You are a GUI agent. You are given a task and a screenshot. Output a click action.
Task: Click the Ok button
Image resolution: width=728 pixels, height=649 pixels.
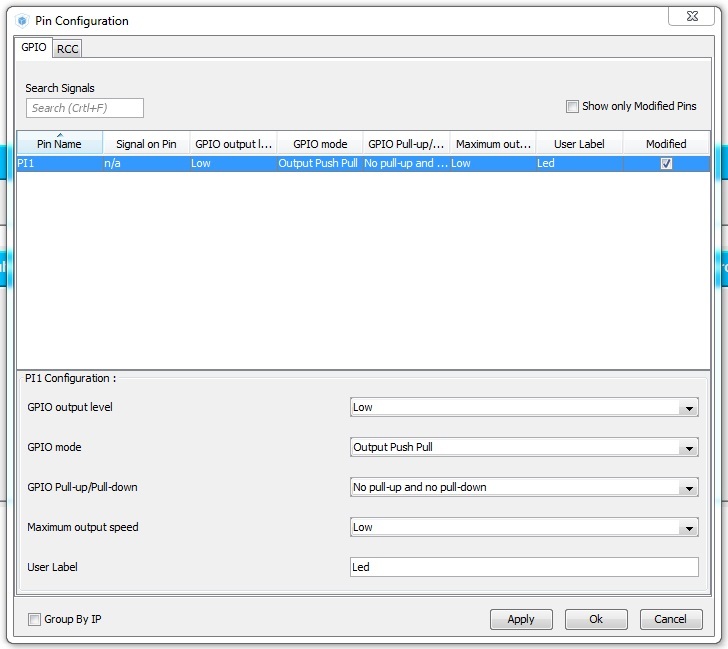[x=596, y=619]
